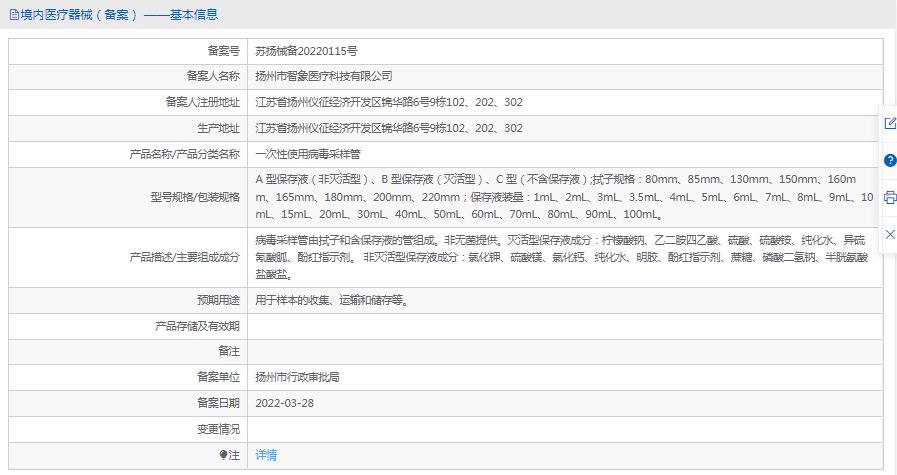The image size is (897, 475).
Task: Click the 预期用途 label
Action: pos(219,300)
